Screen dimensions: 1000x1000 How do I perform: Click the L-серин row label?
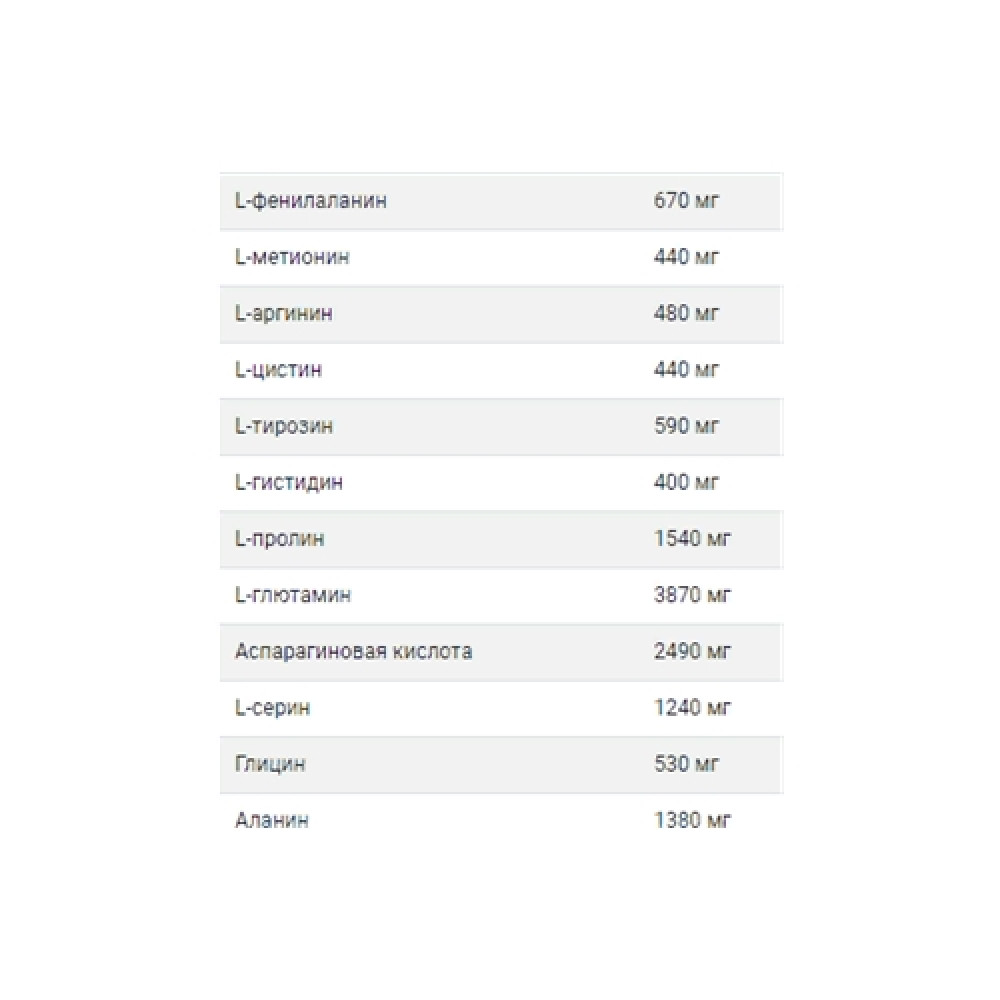pos(272,708)
